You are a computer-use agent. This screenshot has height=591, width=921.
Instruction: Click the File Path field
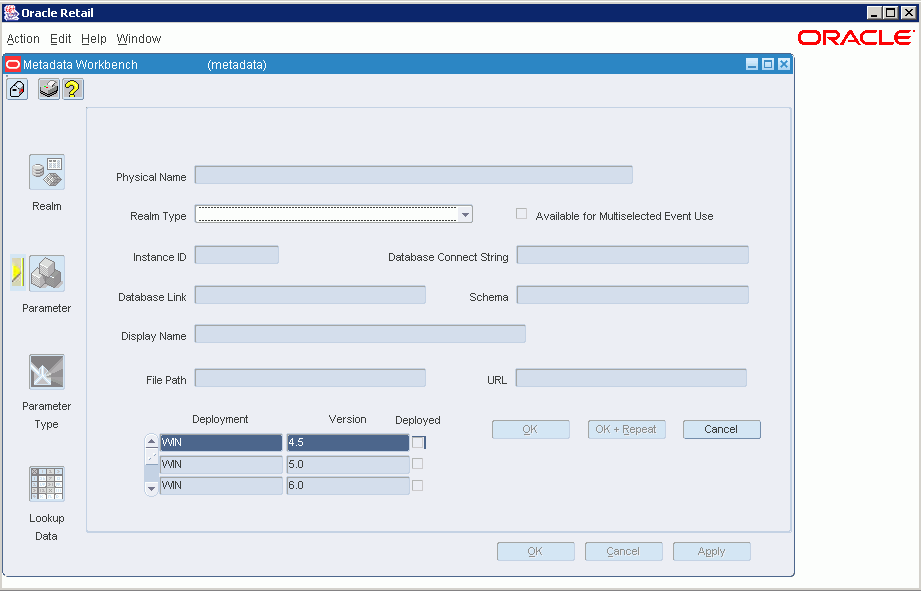[310, 378]
